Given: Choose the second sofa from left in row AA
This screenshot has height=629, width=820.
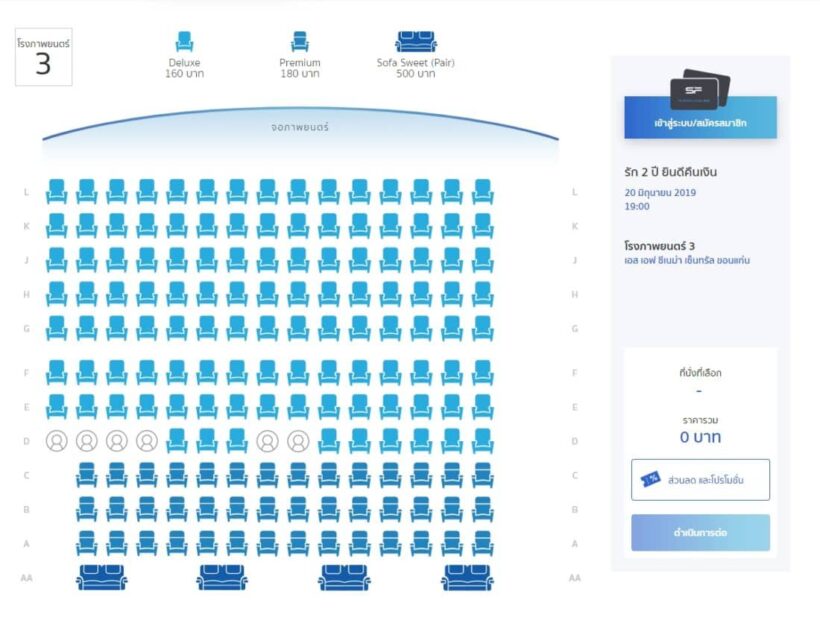Looking at the screenshot, I should tap(222, 577).
